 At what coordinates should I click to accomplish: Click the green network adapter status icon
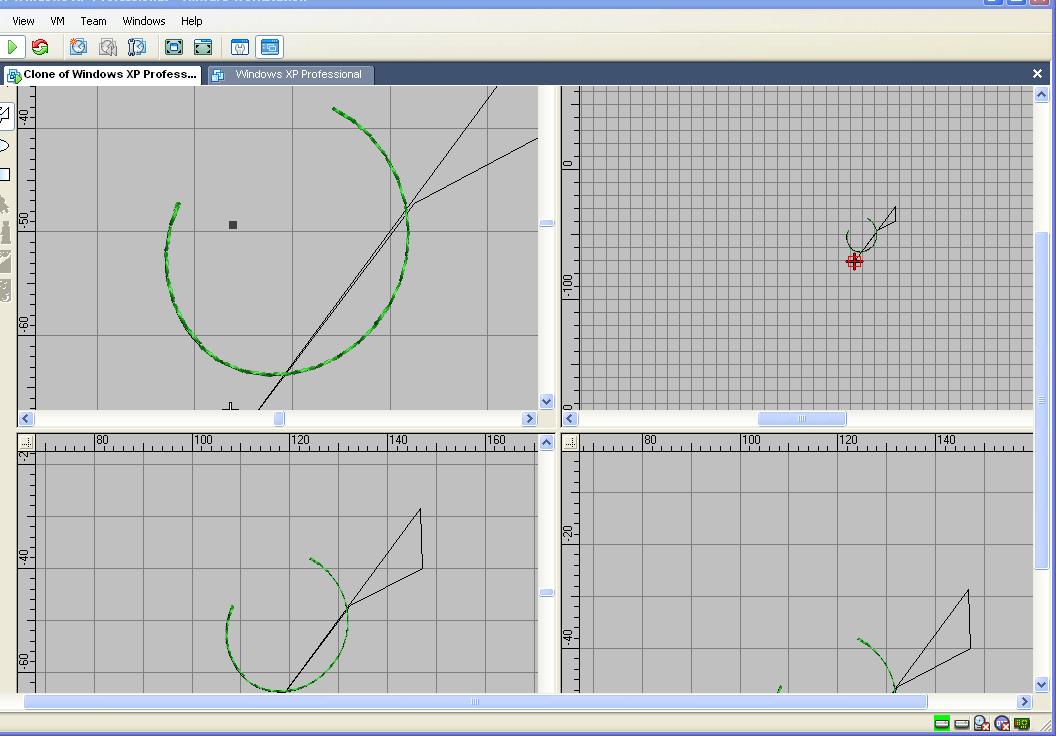pyautogui.click(x=1022, y=723)
